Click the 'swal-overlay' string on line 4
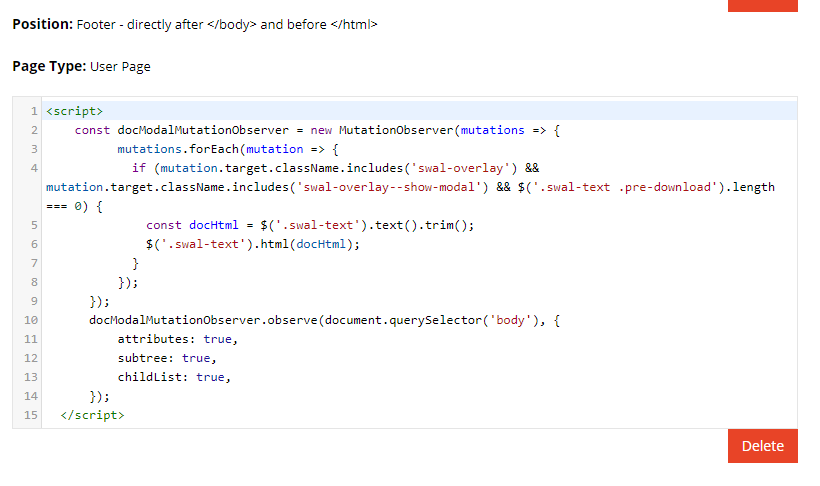 (460, 168)
